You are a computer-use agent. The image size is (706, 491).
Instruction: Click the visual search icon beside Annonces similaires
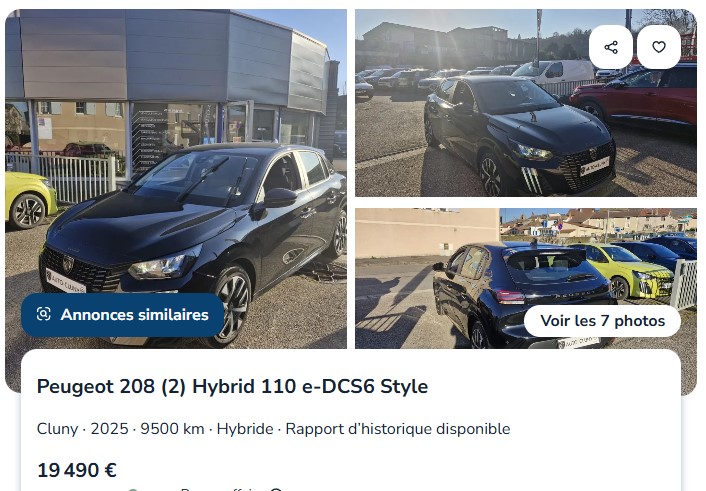point(44,314)
